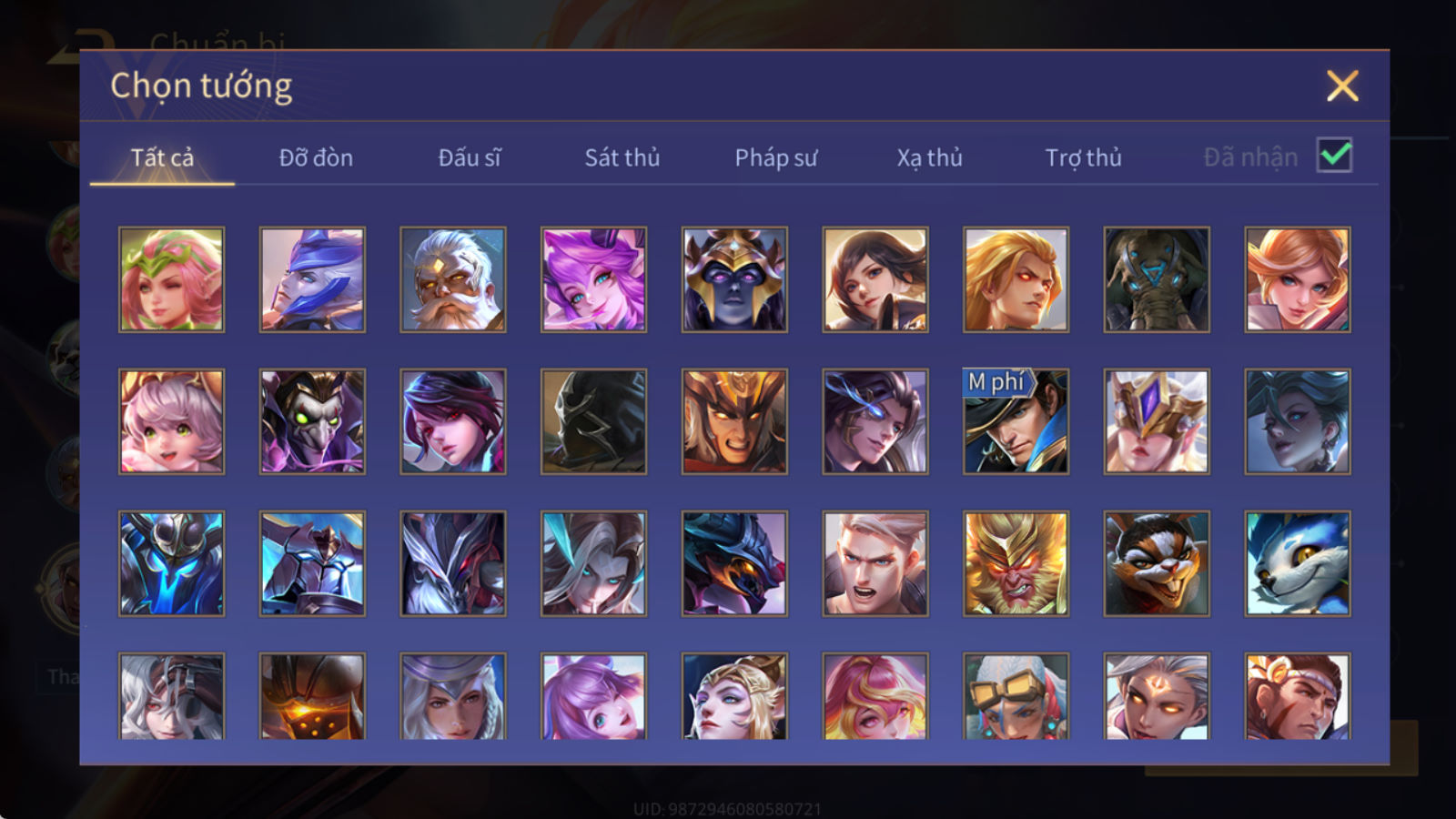This screenshot has width=1456, height=819.
Task: Select the monkey king hero portrait
Action: click(1016, 563)
